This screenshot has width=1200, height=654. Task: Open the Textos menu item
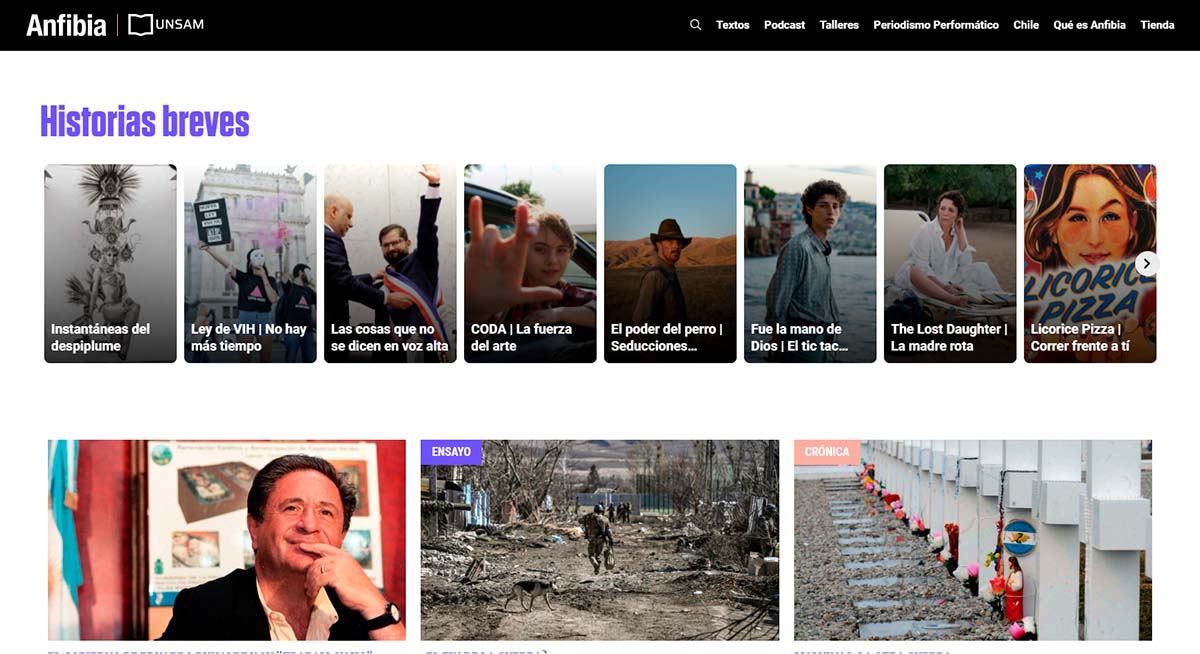pos(732,25)
